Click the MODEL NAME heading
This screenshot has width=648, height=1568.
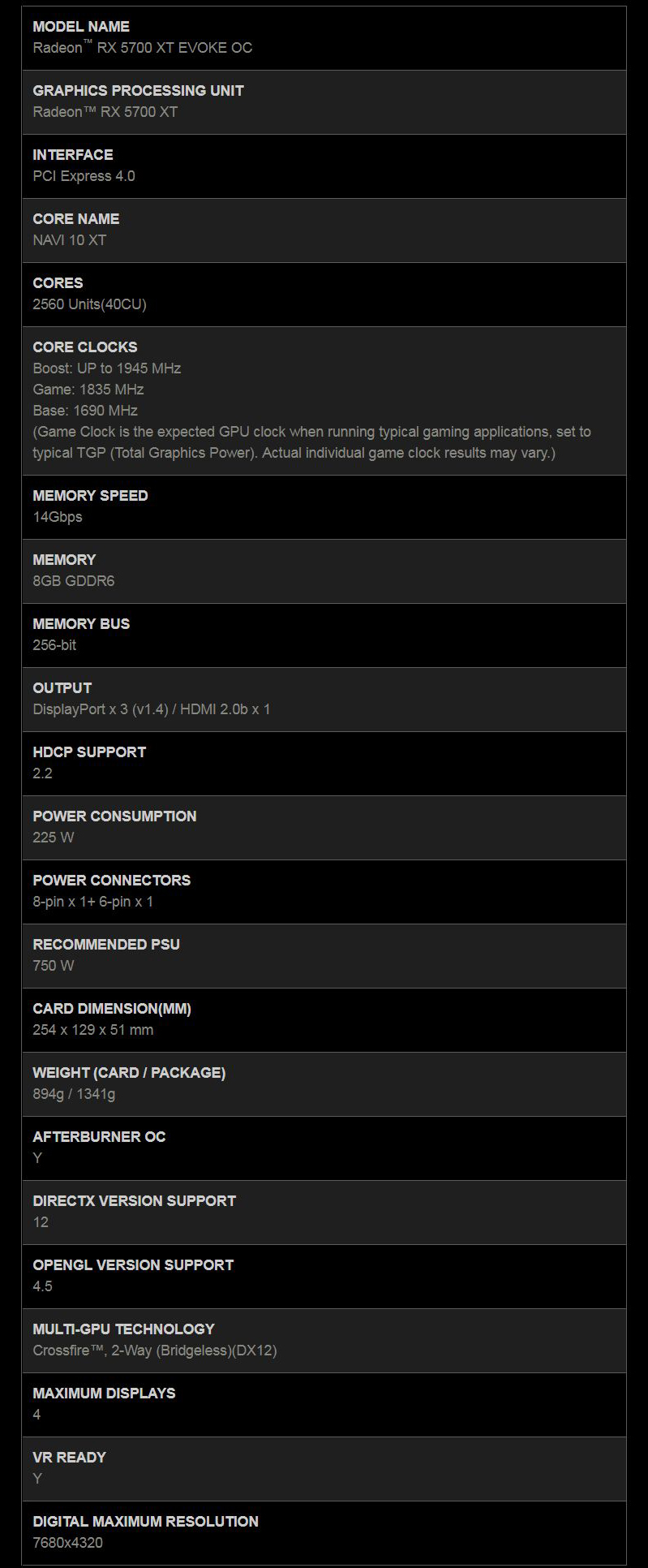[81, 27]
